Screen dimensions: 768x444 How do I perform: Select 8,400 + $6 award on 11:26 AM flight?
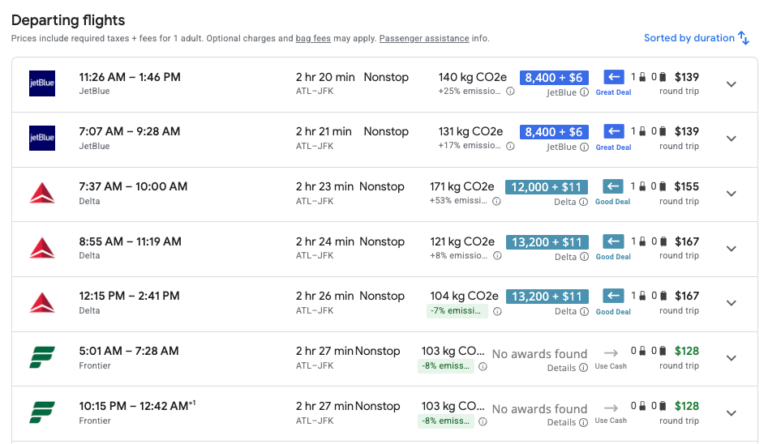tap(554, 77)
